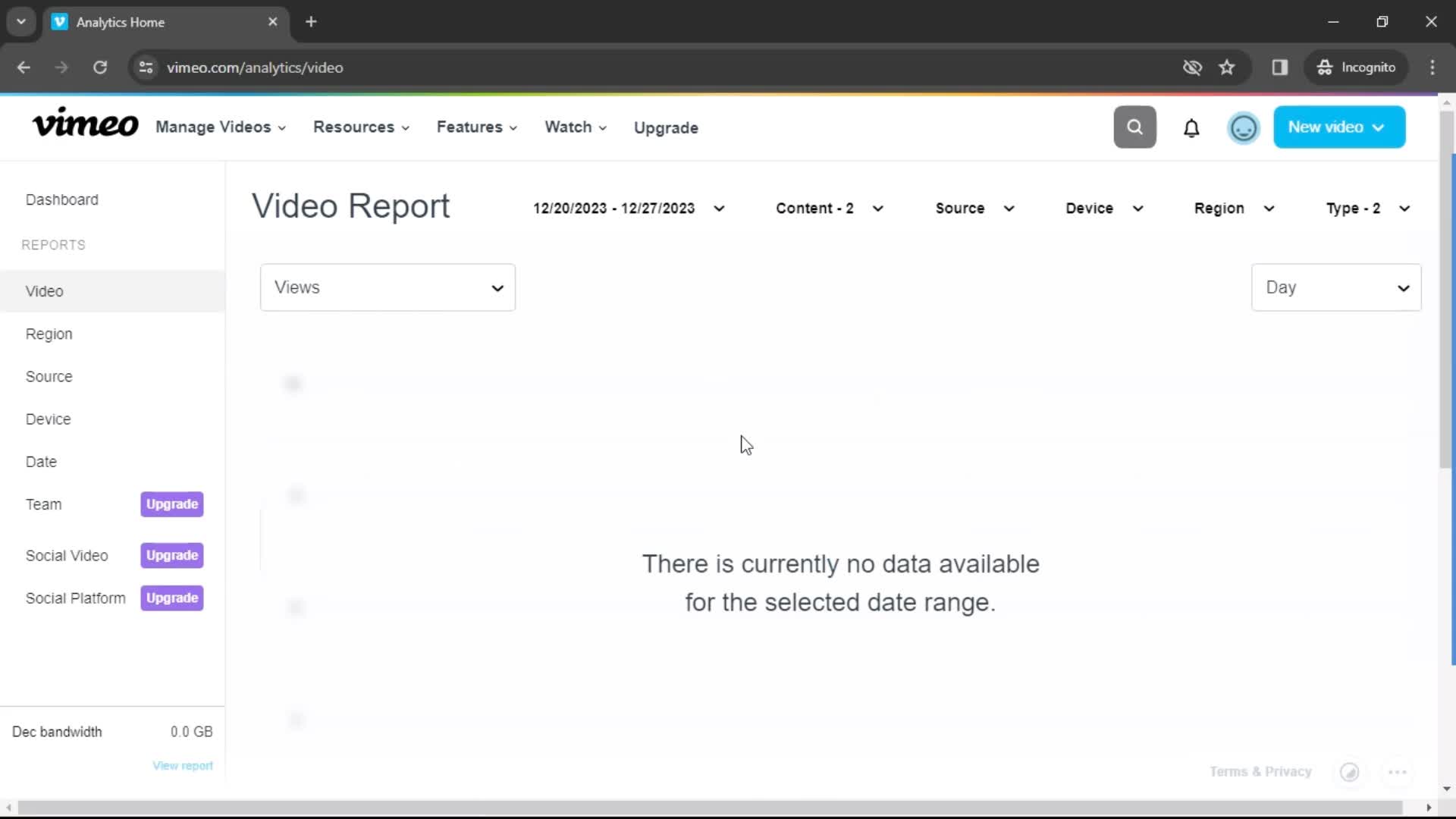Click the View report link
The width and height of the screenshot is (1456, 819).
[183, 765]
